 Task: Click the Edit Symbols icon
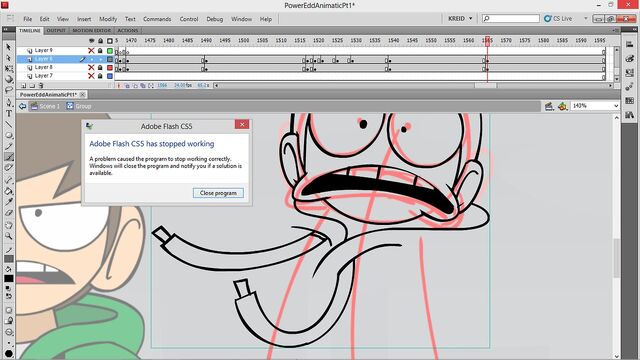click(x=563, y=106)
